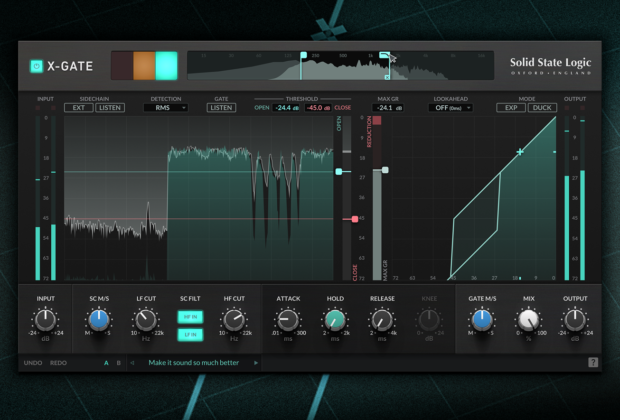Open the help question mark button
The image size is (620, 420).
point(593,362)
